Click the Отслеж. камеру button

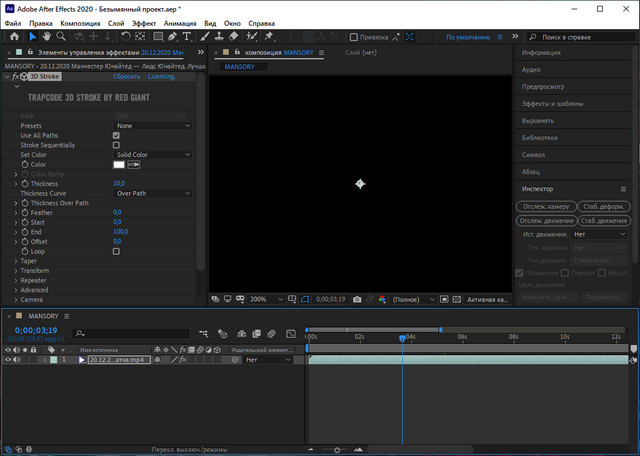pos(545,207)
